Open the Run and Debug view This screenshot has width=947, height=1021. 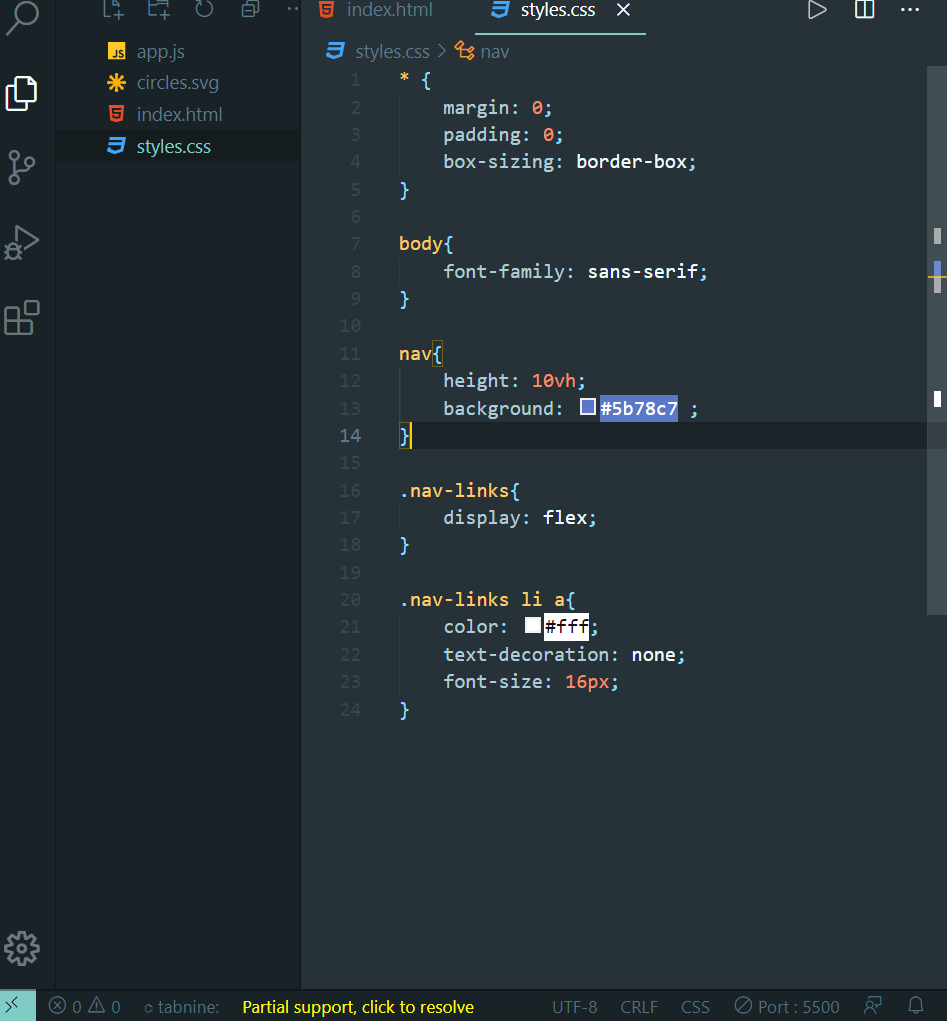pyautogui.click(x=22, y=243)
